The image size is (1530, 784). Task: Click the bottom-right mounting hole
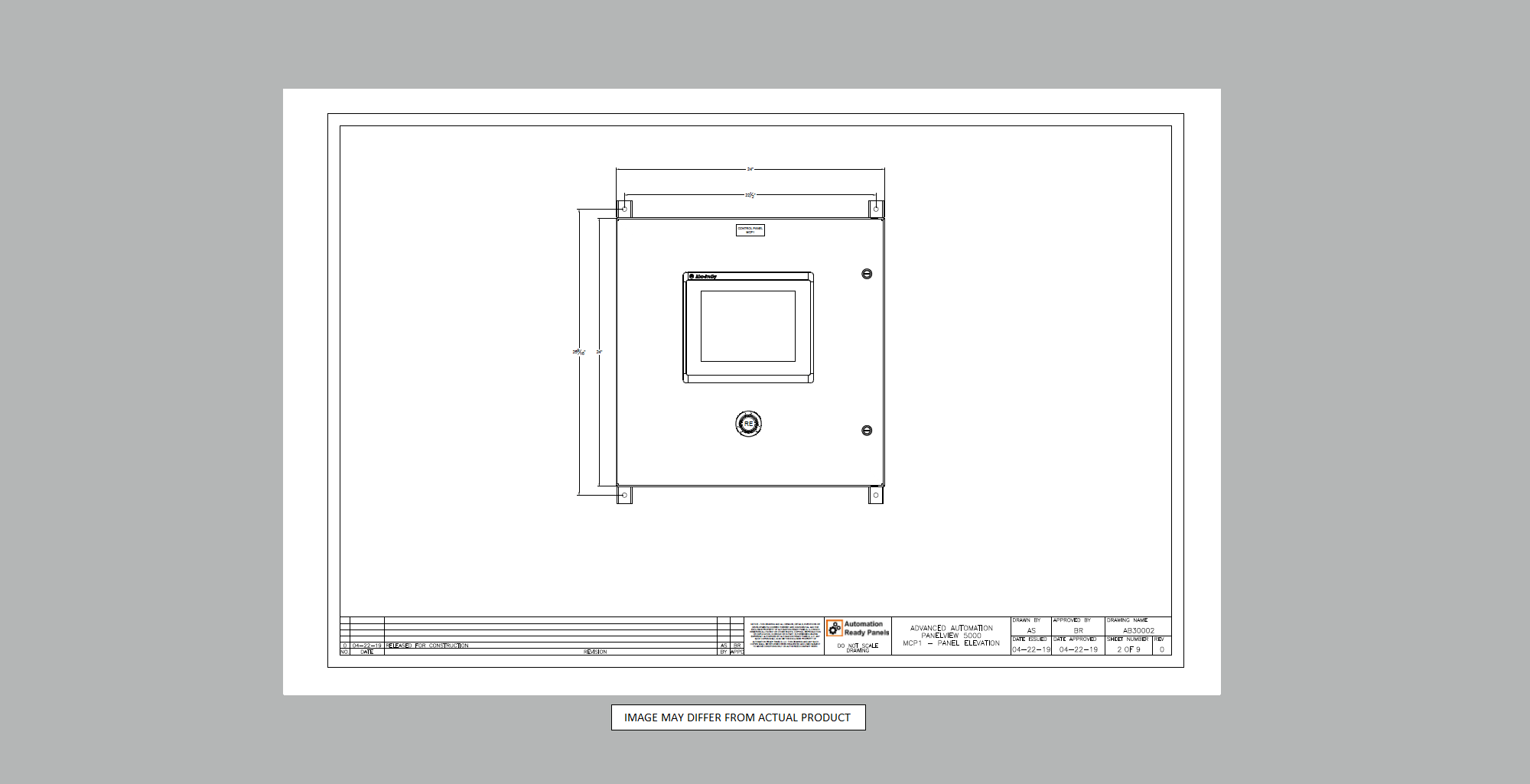point(876,496)
